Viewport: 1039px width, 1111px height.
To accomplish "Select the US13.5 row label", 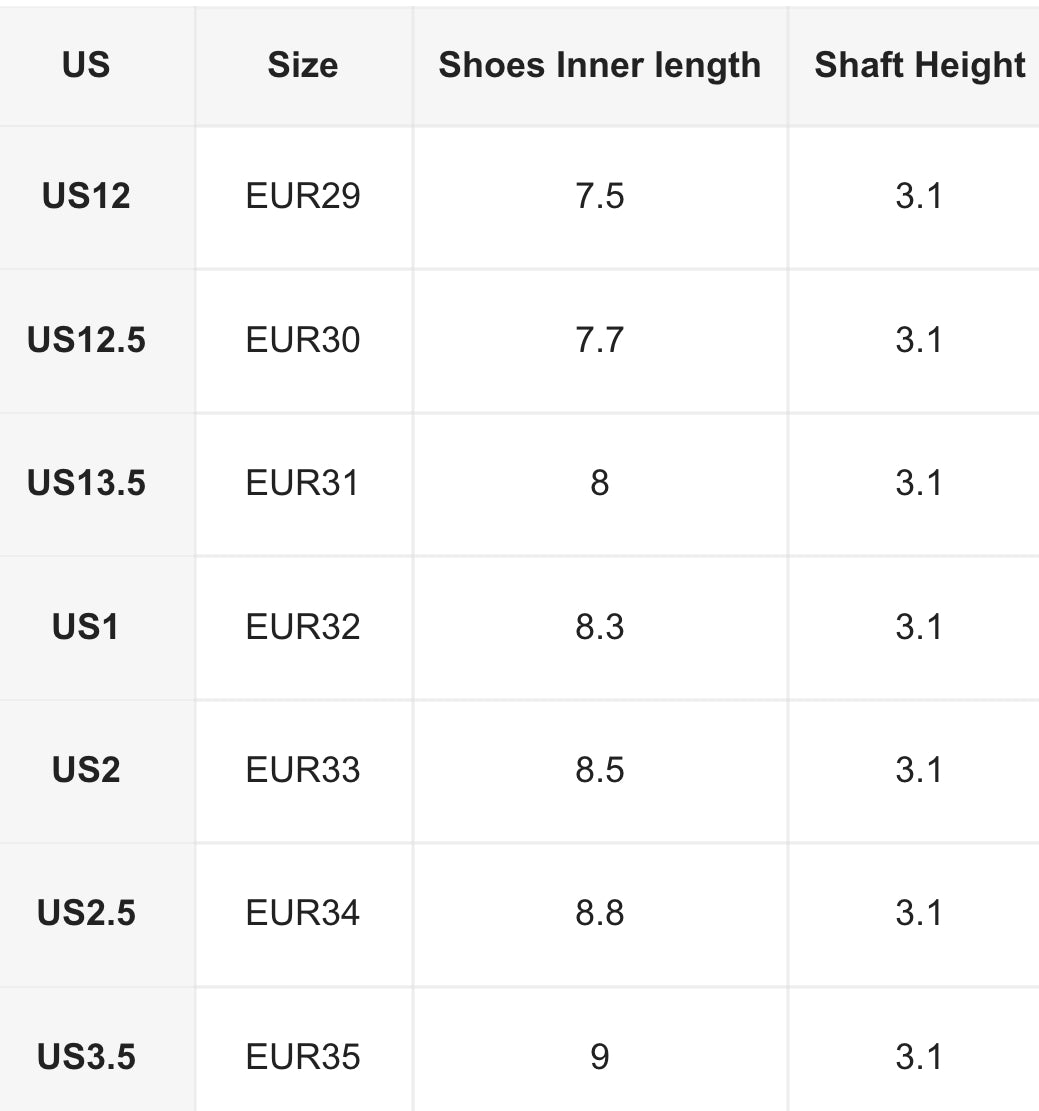I will click(x=86, y=483).
